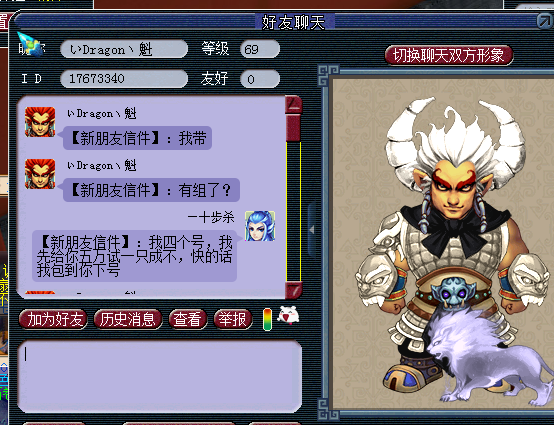Click the second red-haired avatar beside 有组了
Image resolution: width=554 pixels, height=425 pixels.
point(40,174)
